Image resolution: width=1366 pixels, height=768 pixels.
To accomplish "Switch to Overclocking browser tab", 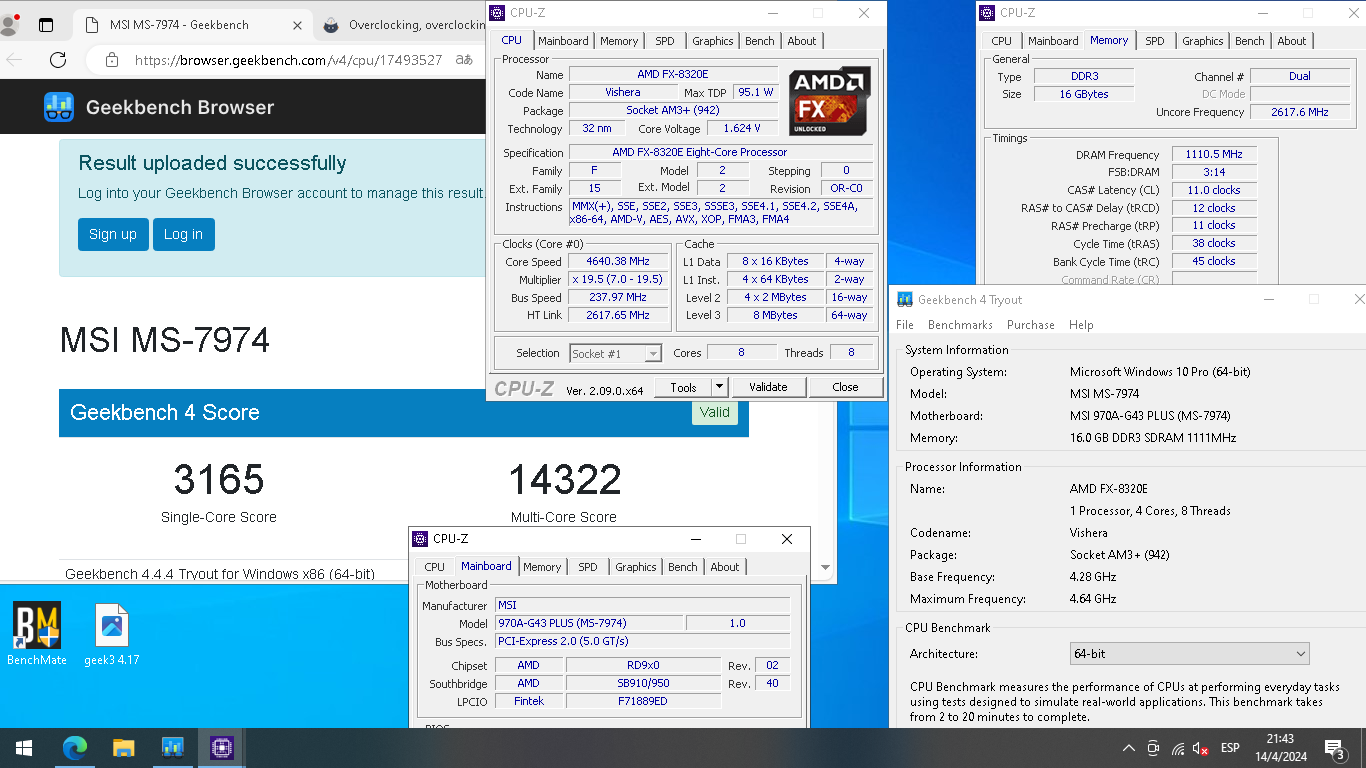I will click(403, 25).
